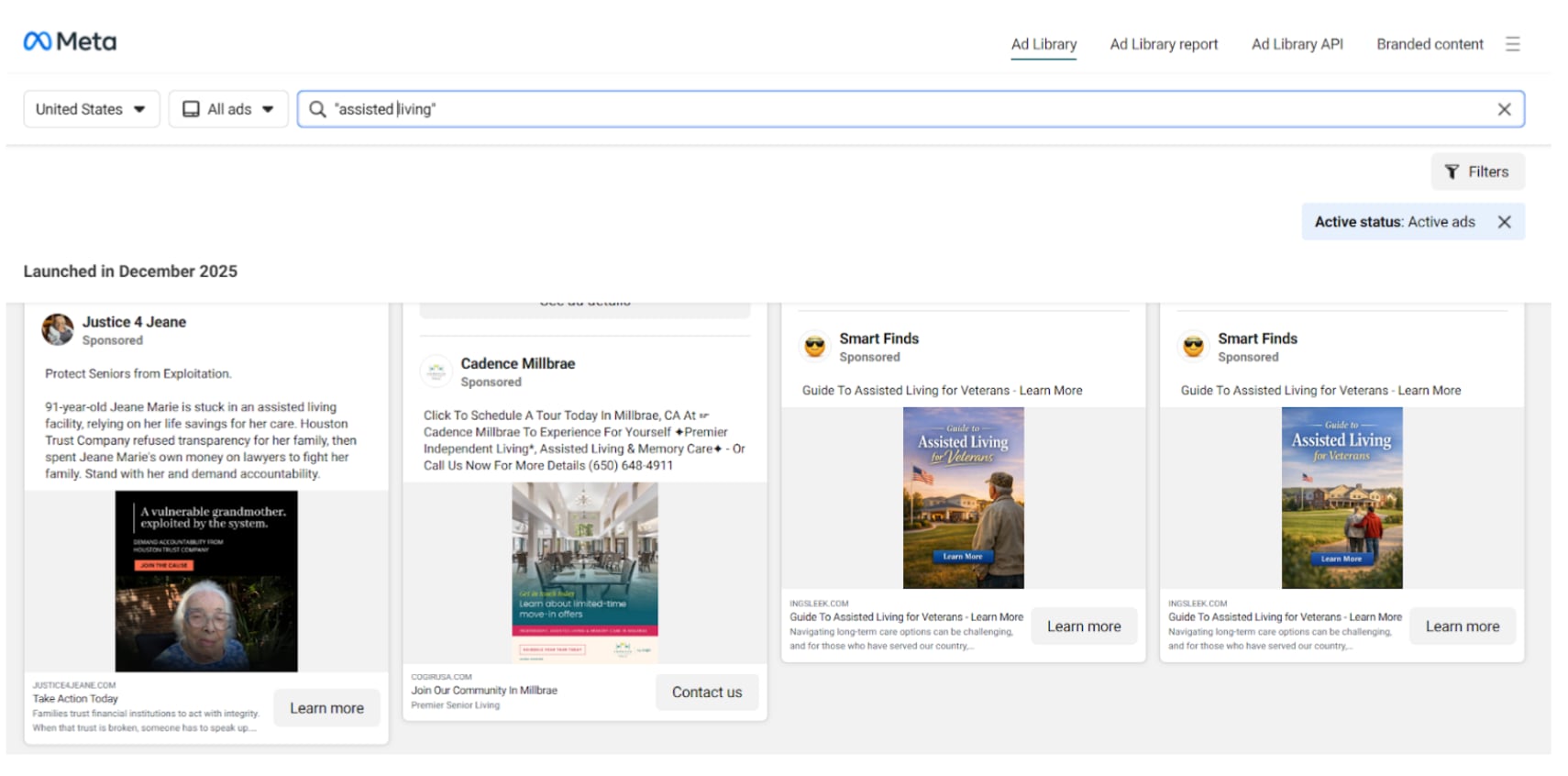Click the Filters button
Viewport: 1568px width, 776px height.
coord(1477,172)
